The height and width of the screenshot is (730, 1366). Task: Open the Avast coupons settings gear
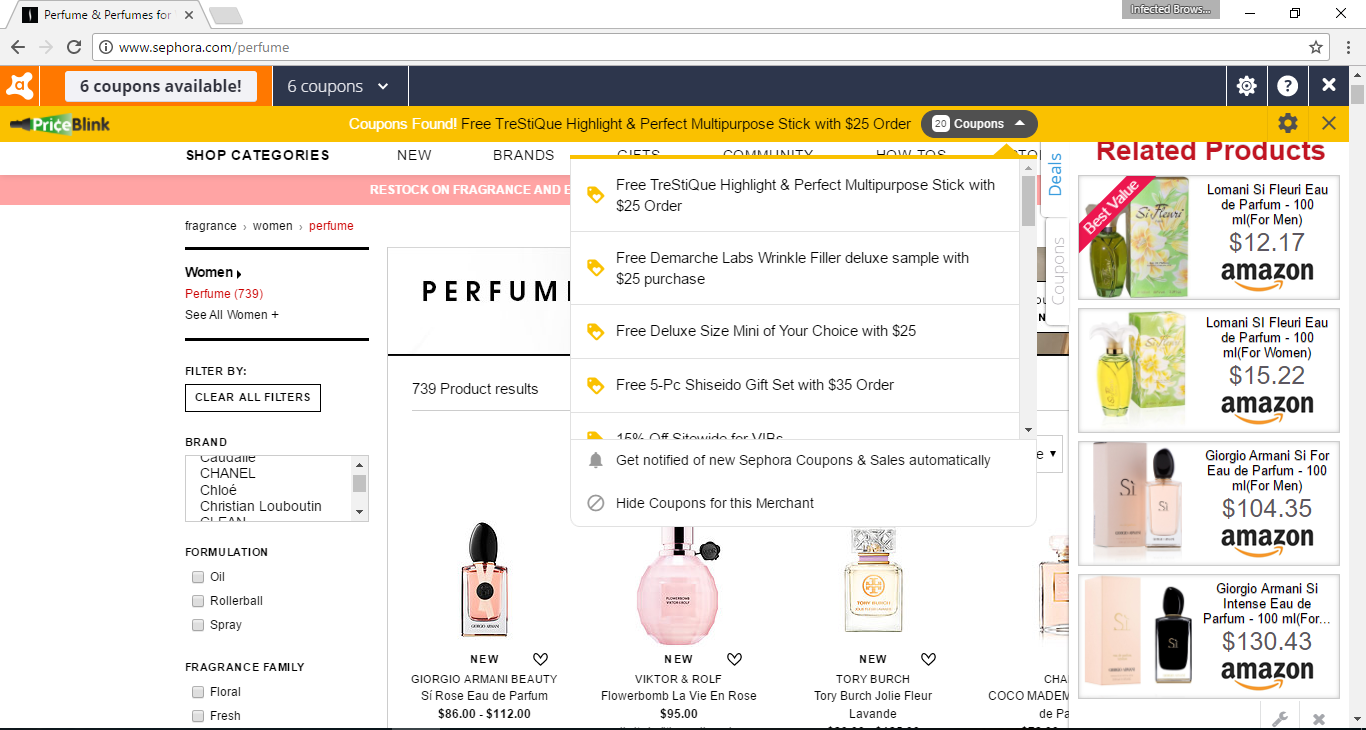(1246, 85)
